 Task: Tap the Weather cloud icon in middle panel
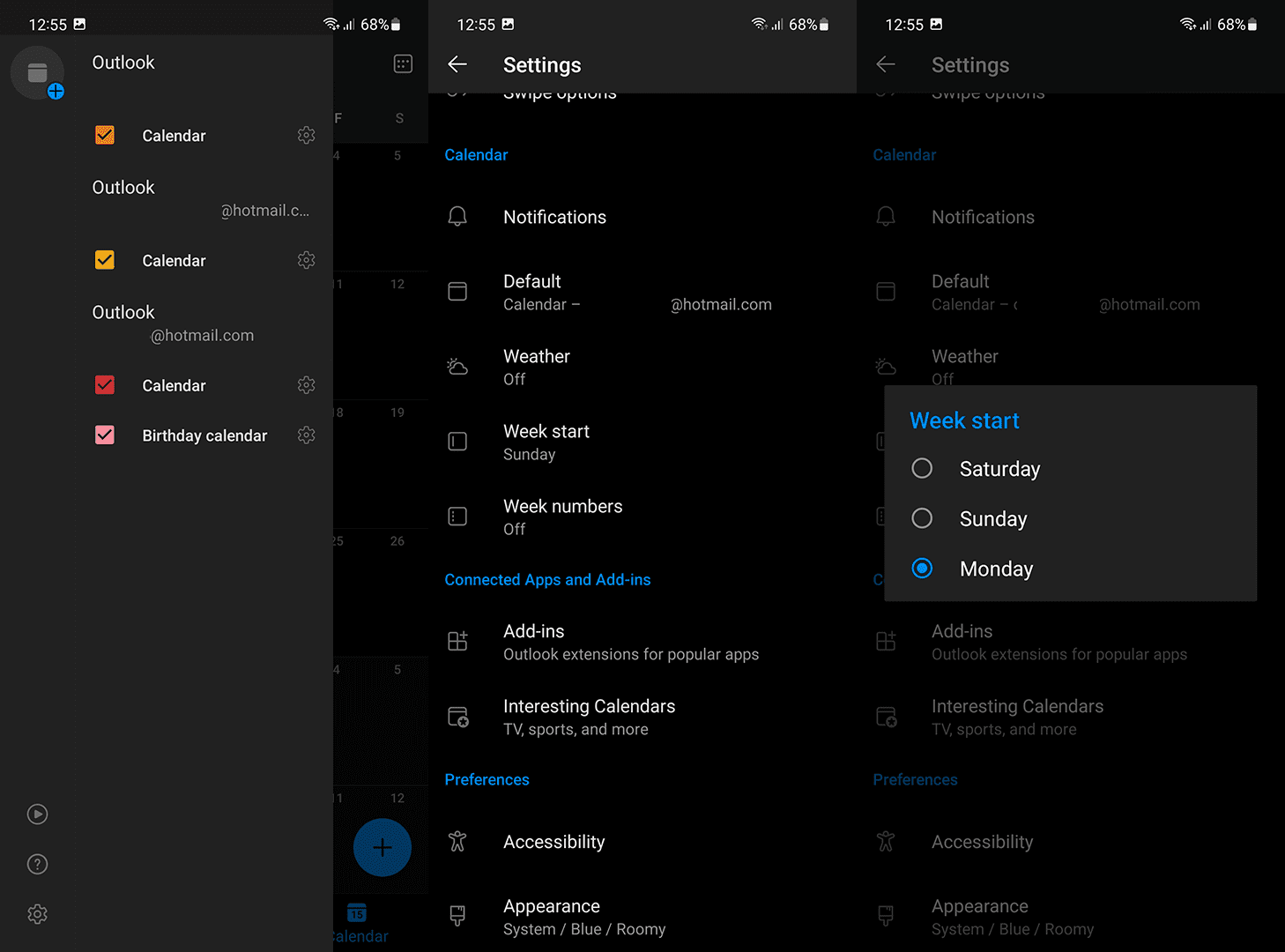coord(457,367)
